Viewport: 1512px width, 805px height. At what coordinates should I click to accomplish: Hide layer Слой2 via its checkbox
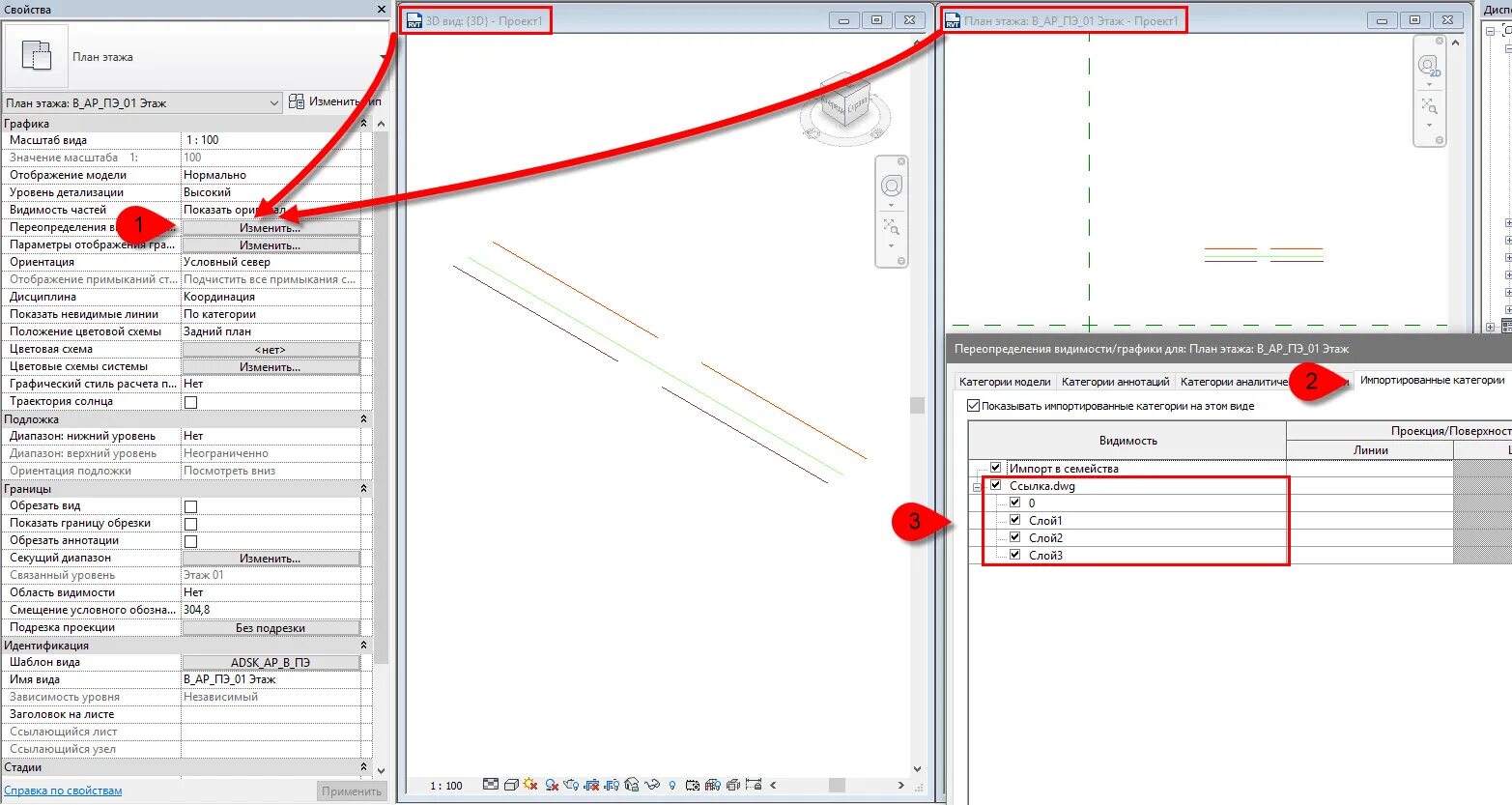[1015, 537]
